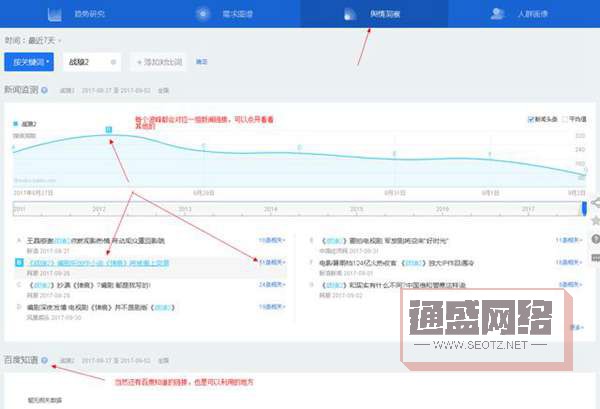Select the highlighted B marker on the trend line
The image size is (600, 409).
tap(109, 130)
